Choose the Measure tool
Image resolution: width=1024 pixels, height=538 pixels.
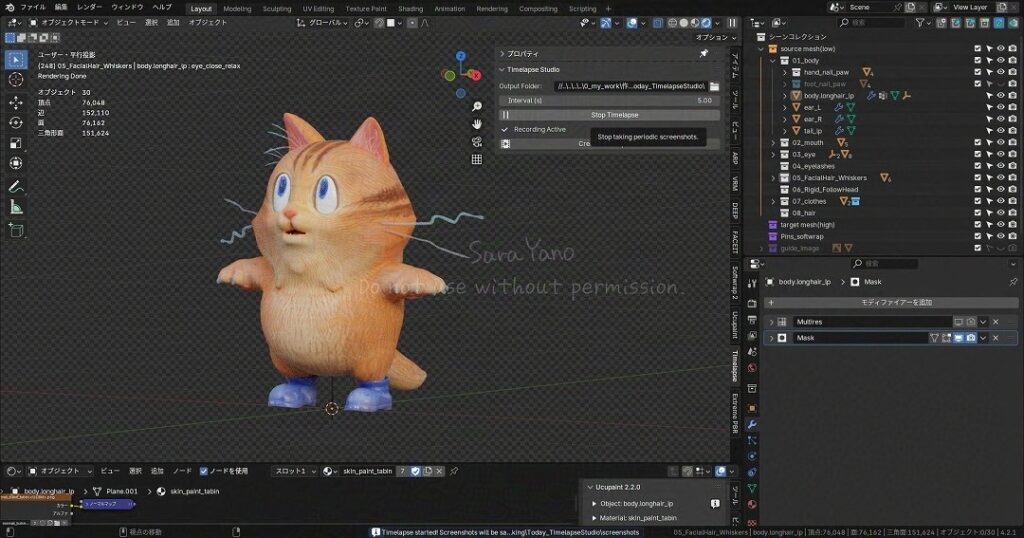(x=16, y=207)
